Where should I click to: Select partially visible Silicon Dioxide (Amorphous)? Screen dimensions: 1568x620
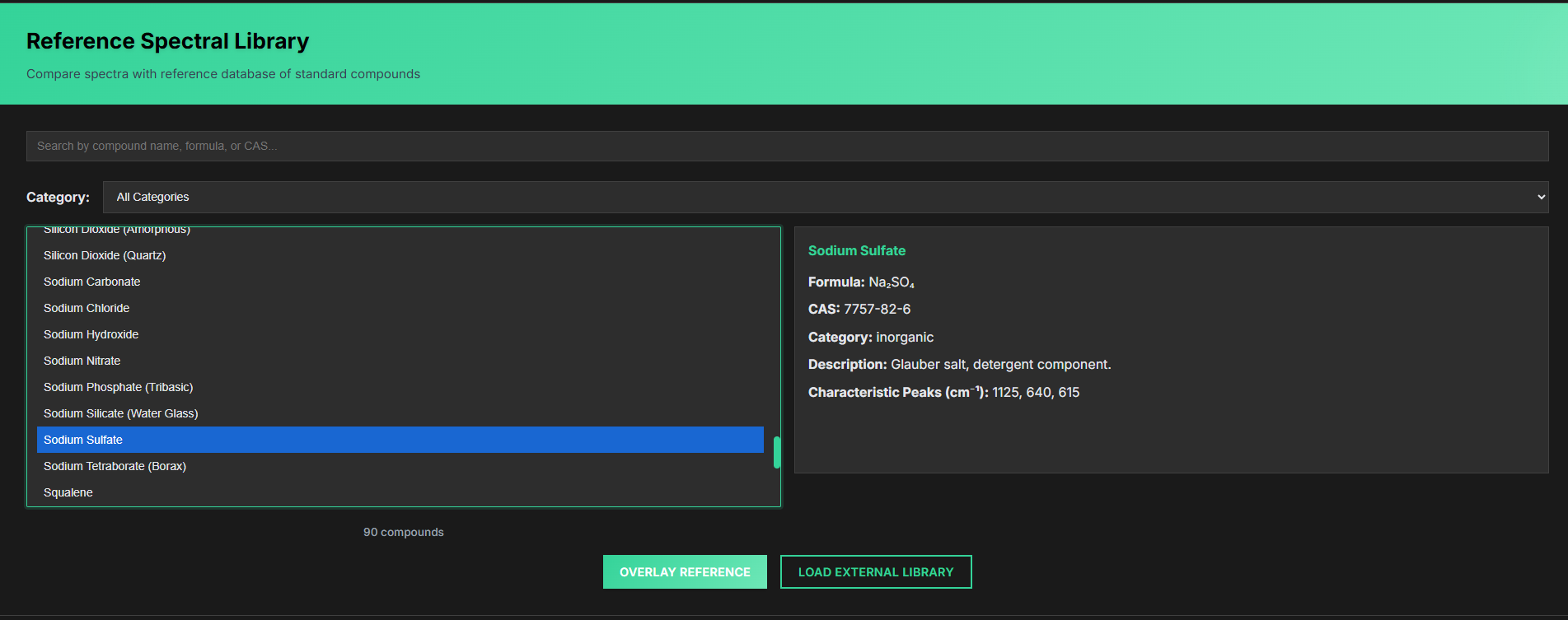[x=117, y=231]
